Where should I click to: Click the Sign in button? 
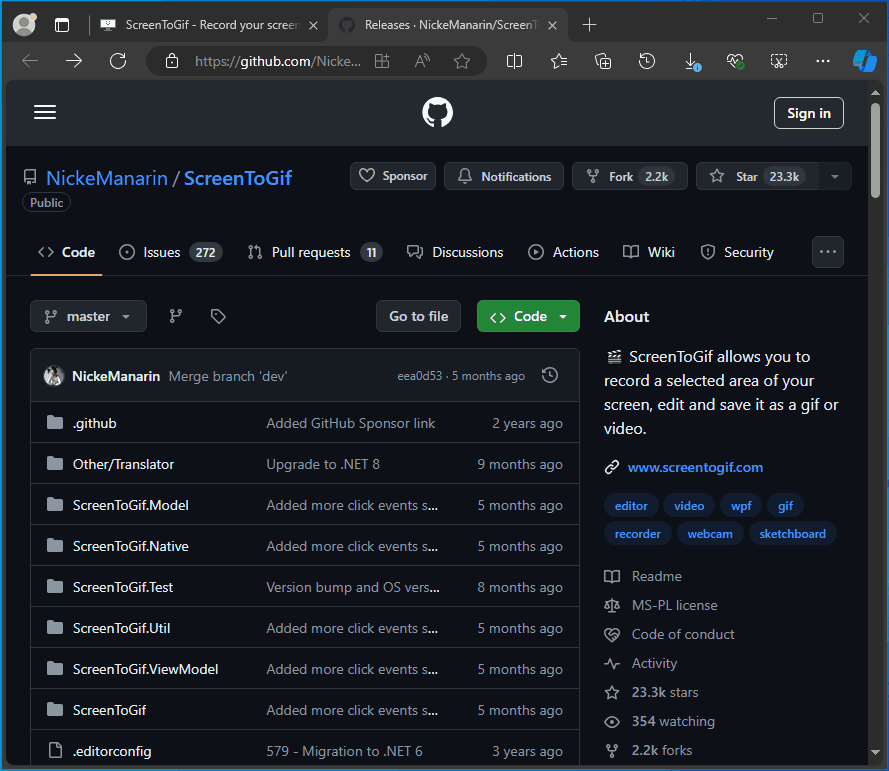808,113
